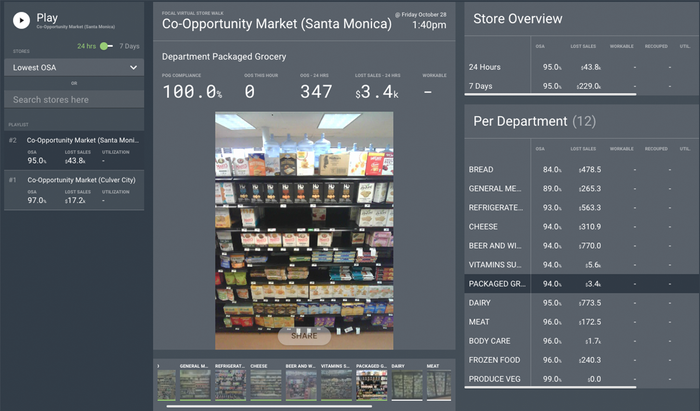Click the OSA header in Store Overview
Screen dimensions: 700x411
pyautogui.click(x=540, y=46)
